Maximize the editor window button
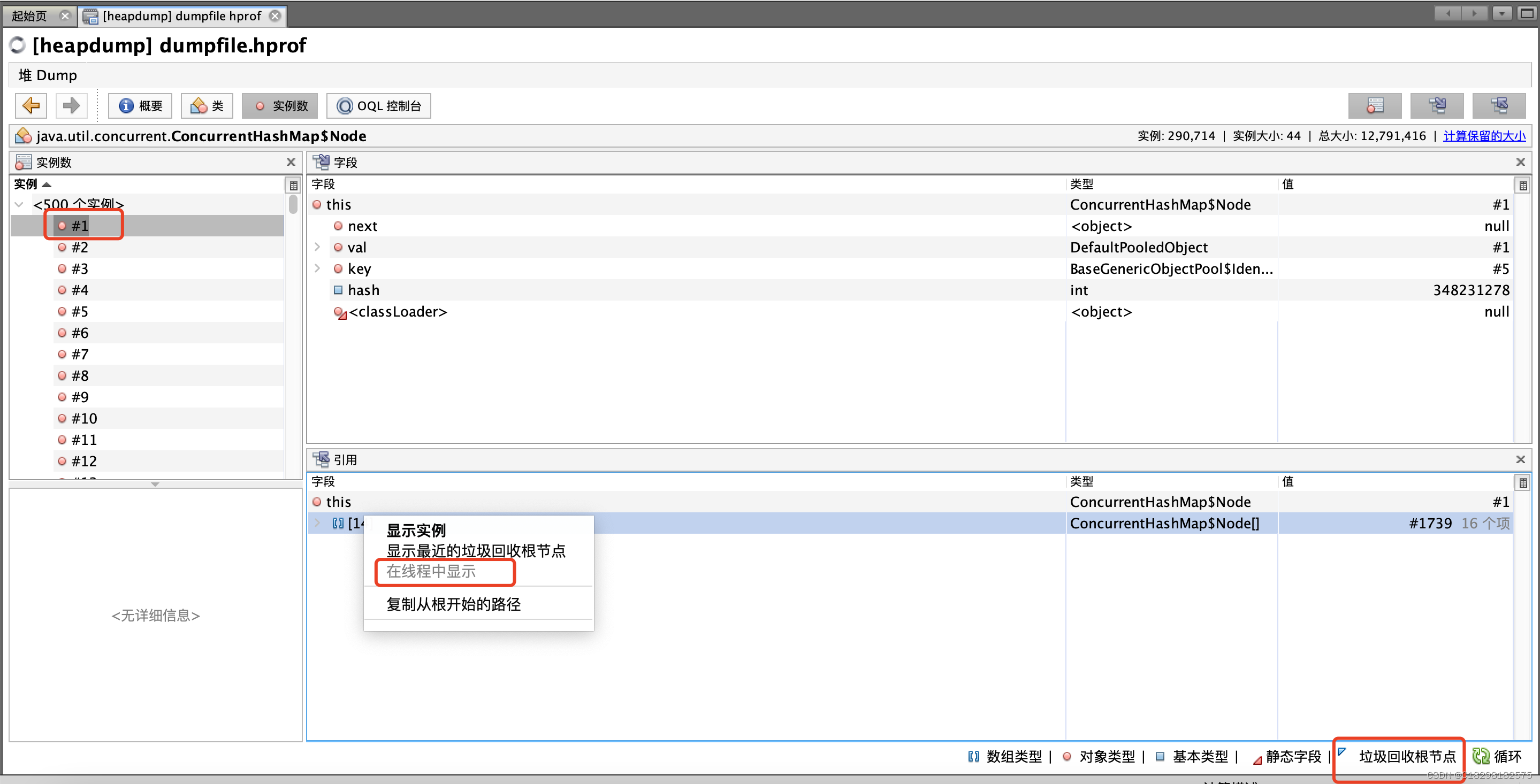 pos(1527,13)
